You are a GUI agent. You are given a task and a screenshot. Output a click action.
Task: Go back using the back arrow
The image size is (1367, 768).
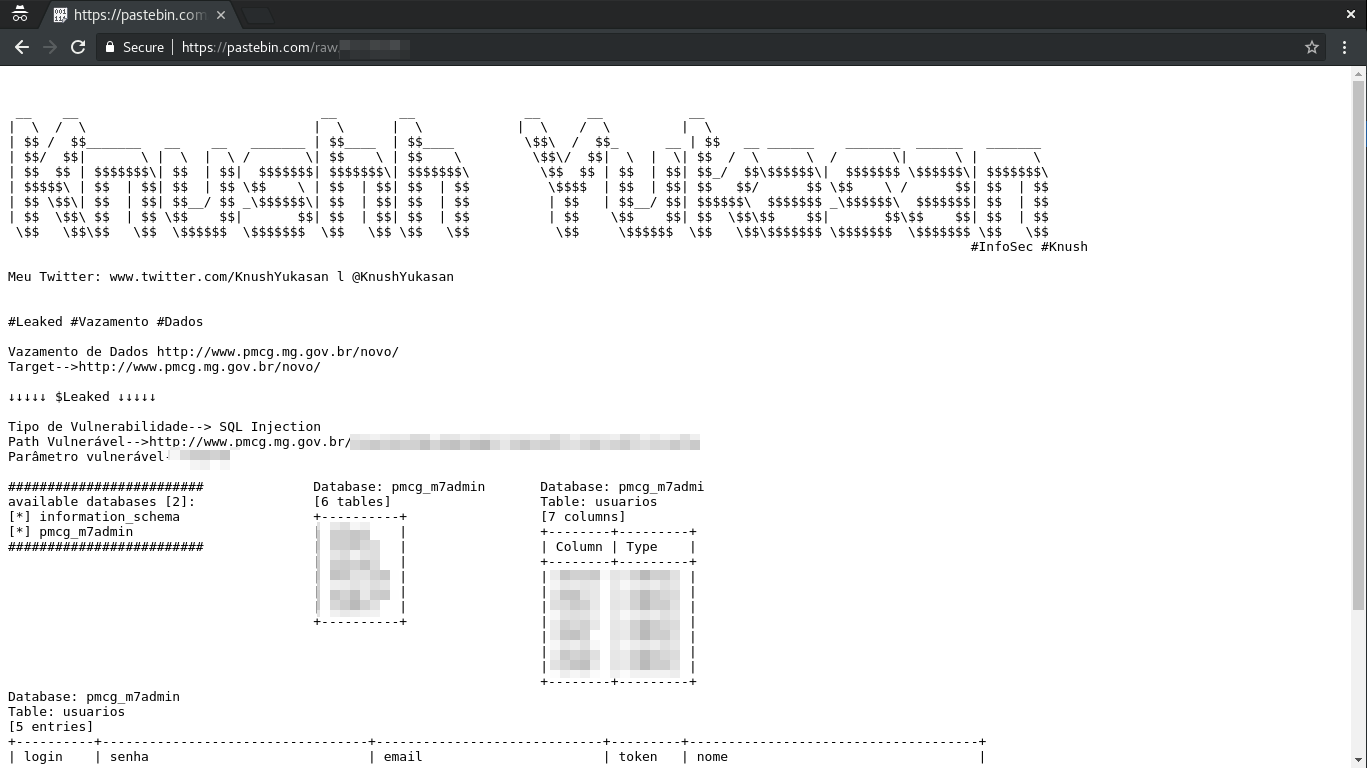[22, 47]
